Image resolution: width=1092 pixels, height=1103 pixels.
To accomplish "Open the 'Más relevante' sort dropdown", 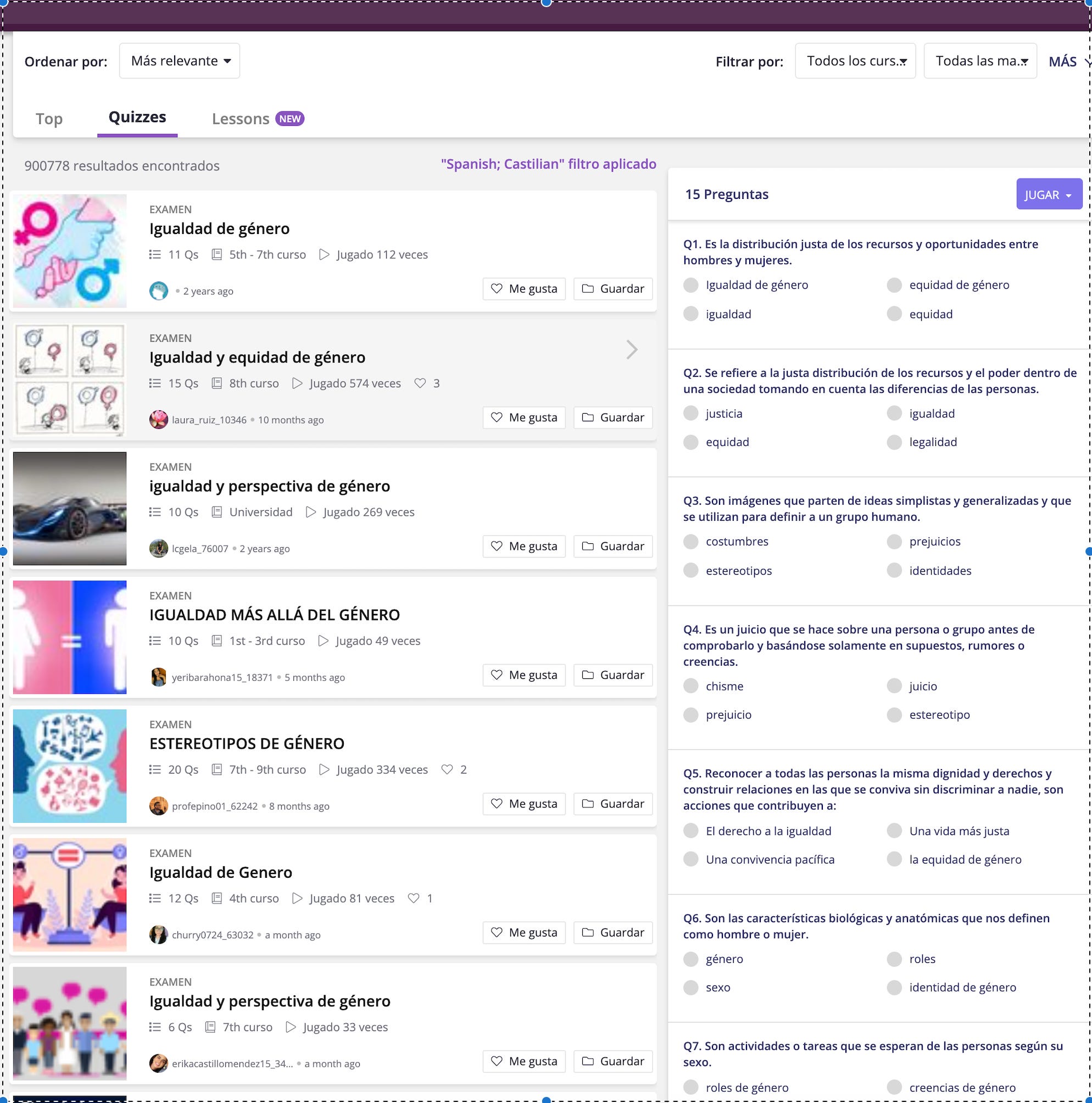I will (179, 61).
